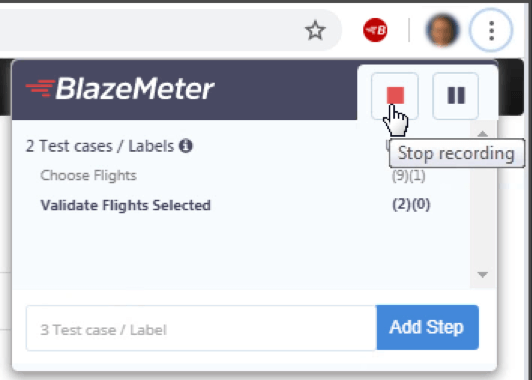Click the BlazeMeter logo in the popup header

120,89
